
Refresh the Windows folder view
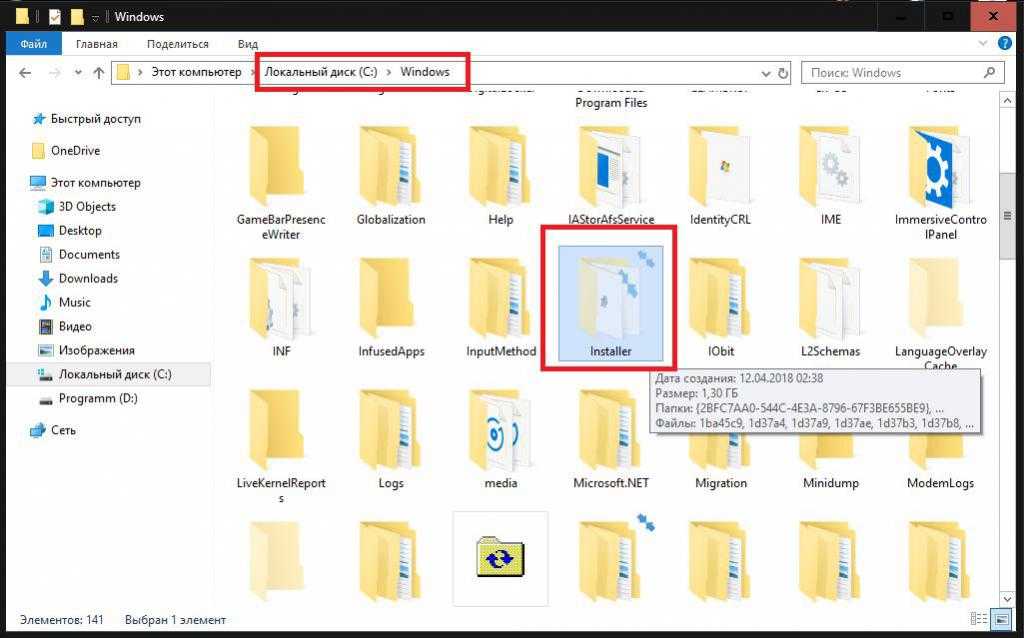point(782,72)
